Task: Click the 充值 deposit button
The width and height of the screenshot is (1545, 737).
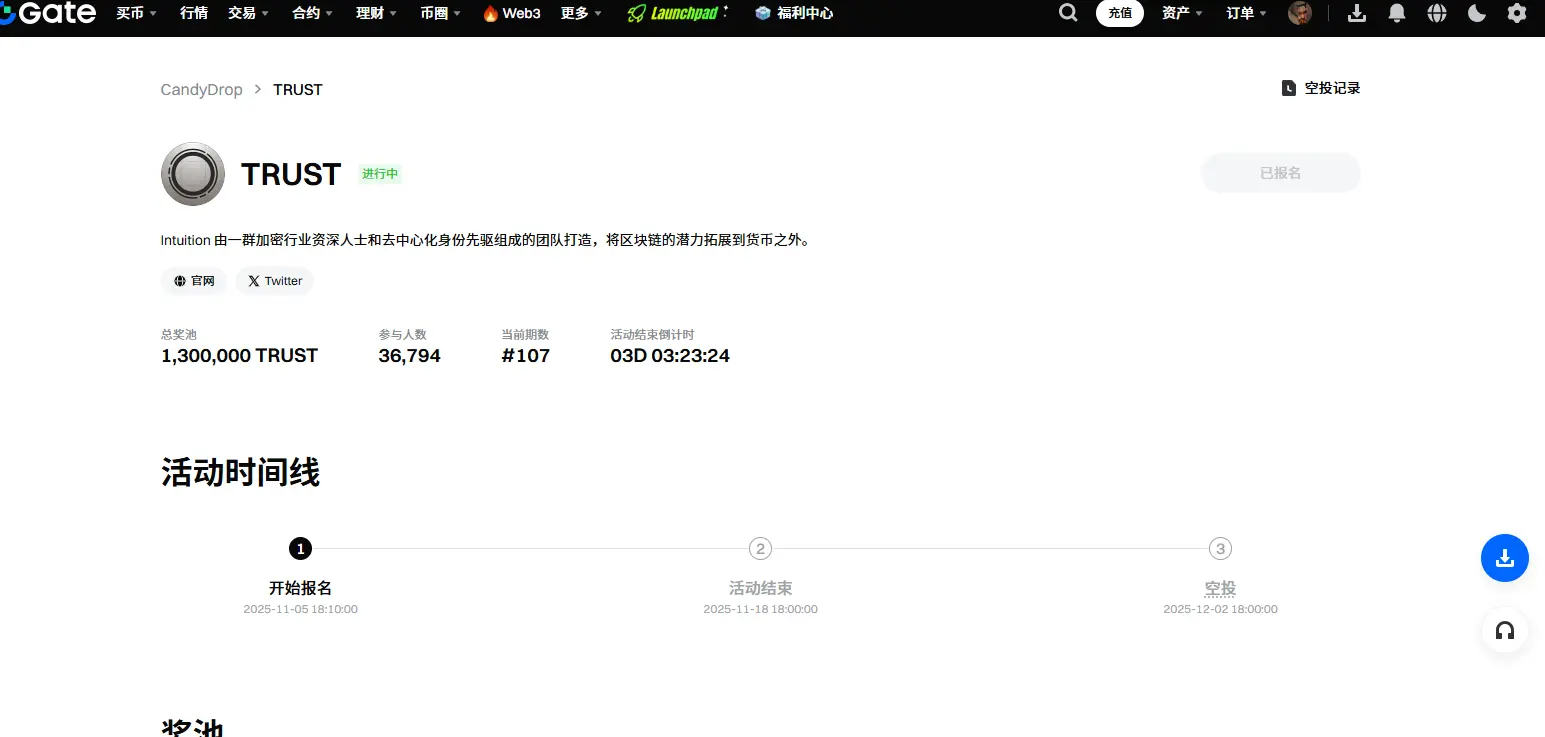Action: tap(1120, 13)
